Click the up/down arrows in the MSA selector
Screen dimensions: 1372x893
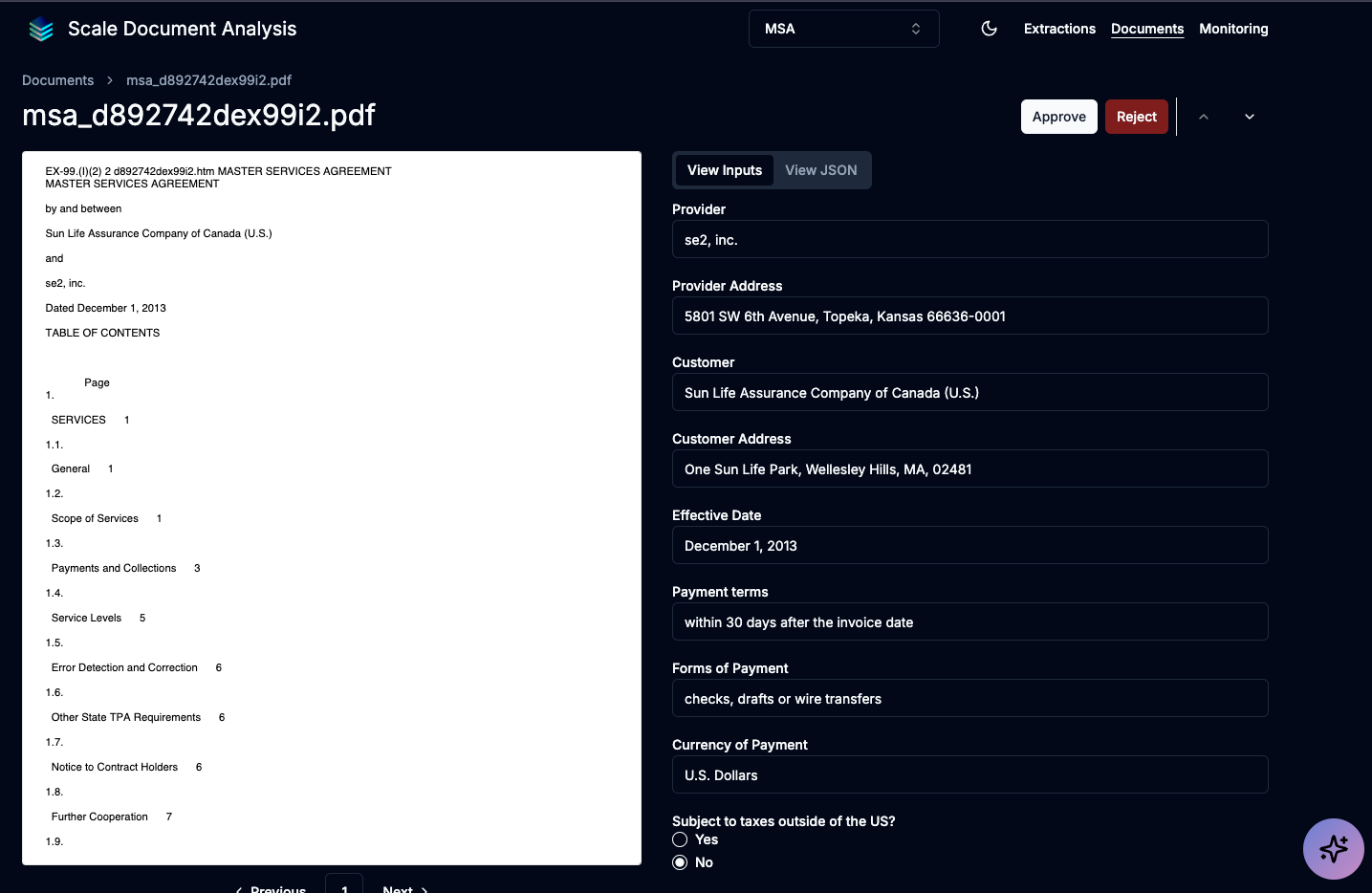click(x=915, y=29)
